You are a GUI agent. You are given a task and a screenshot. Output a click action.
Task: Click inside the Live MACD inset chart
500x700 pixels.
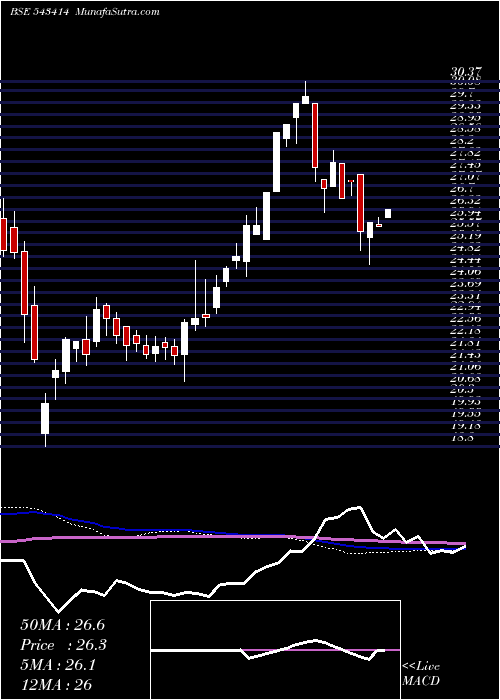pos(275,649)
